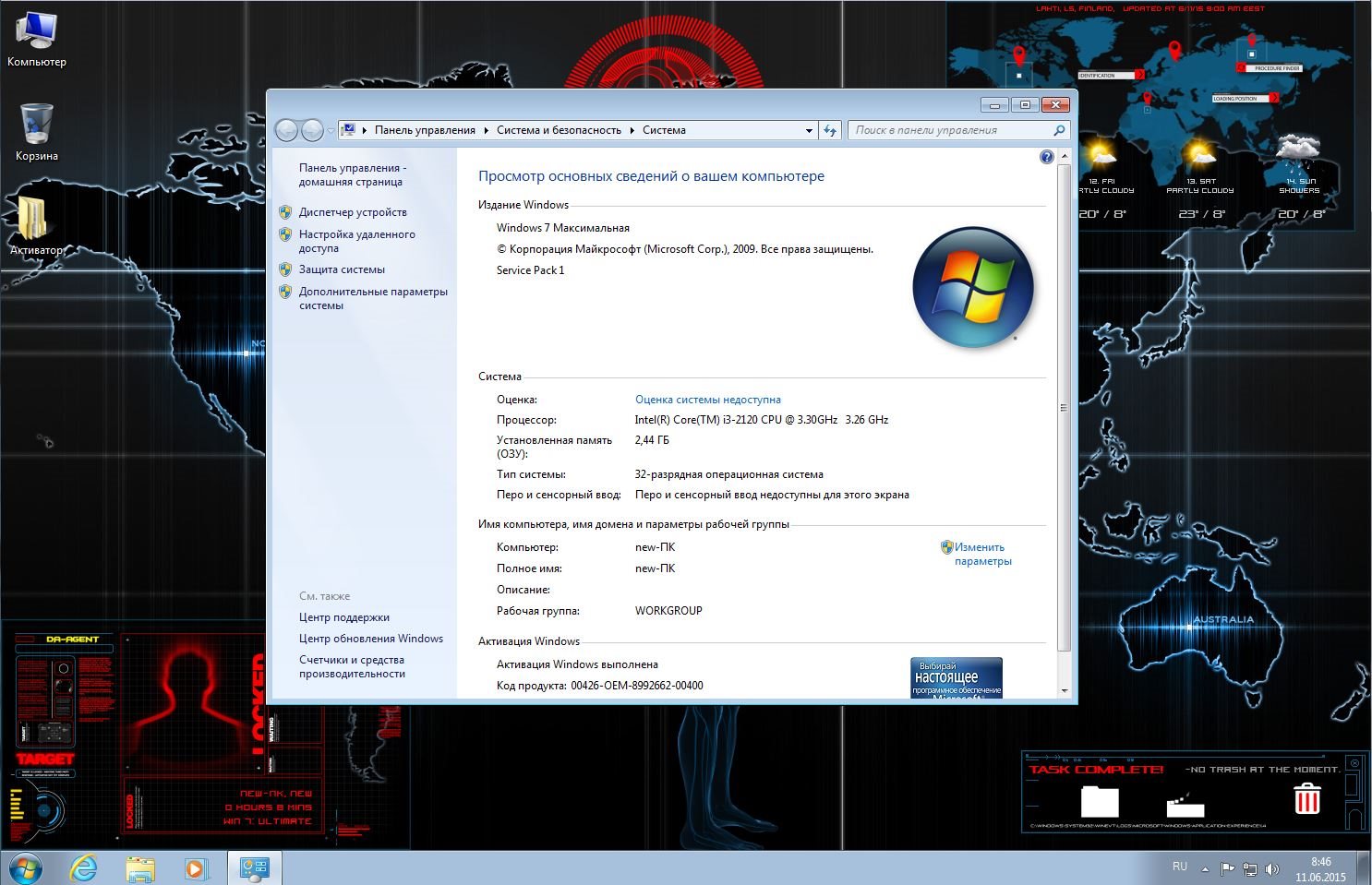This screenshot has width=1372, height=885.
Task: Show hidden tray icons arrow
Action: click(x=1204, y=868)
